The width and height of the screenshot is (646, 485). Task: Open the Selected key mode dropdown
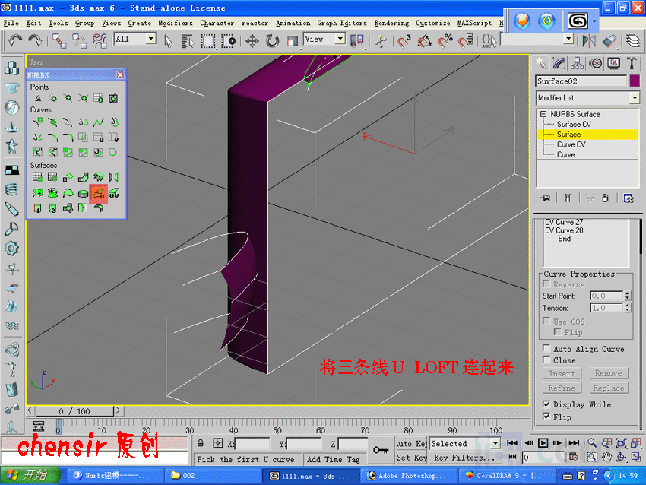(496, 443)
